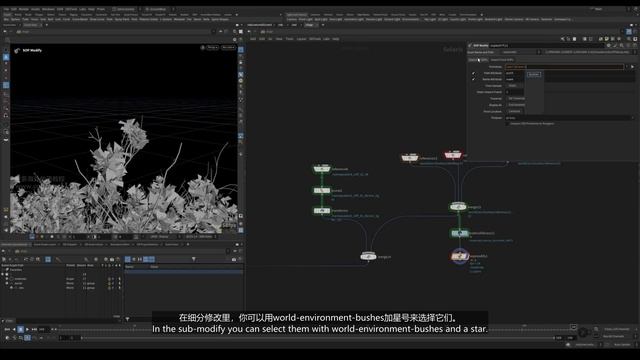640x360 pixels.
Task: Click the parameter pane help icon
Action: pos(634,45)
